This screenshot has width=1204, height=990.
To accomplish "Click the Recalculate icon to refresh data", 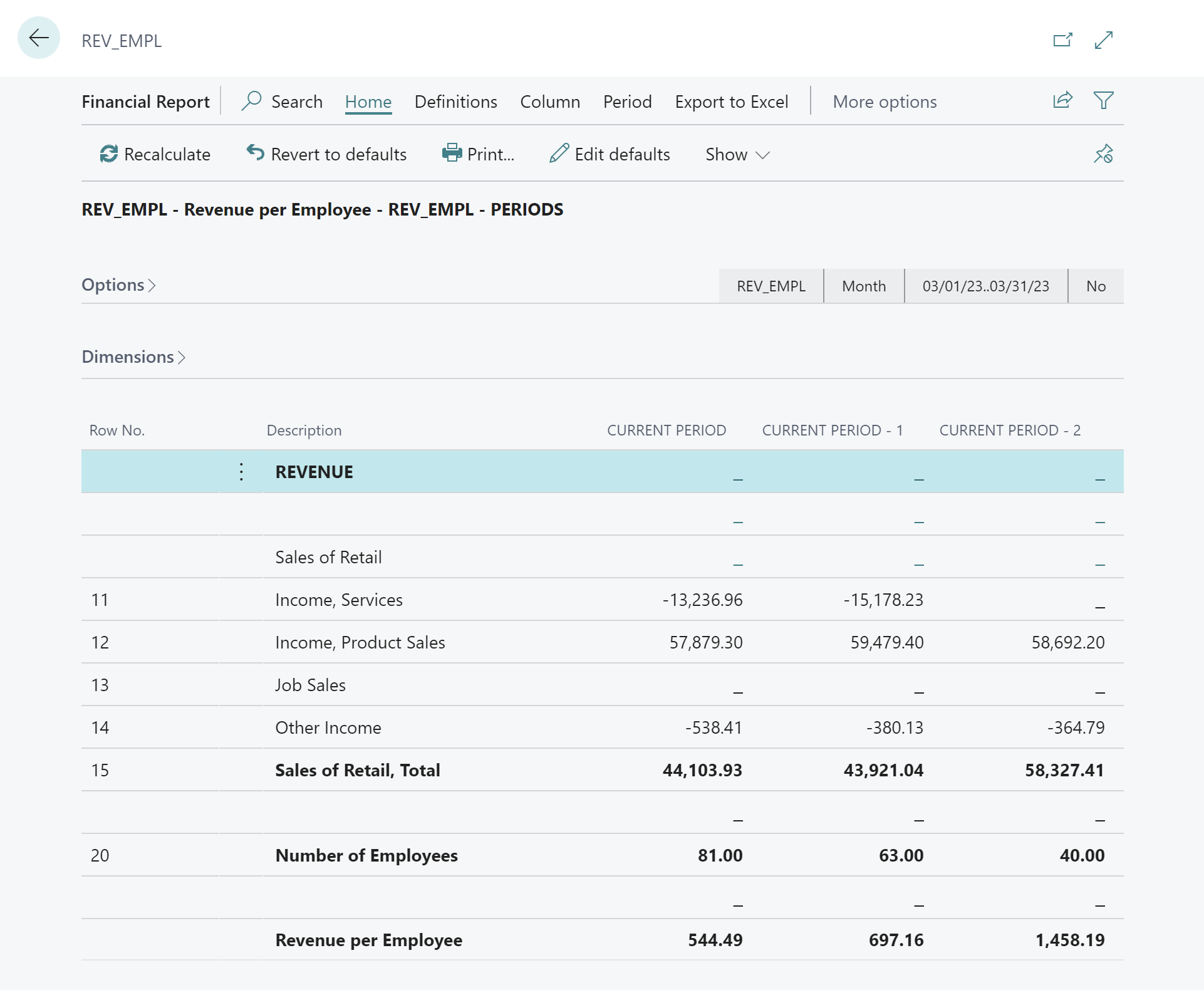I will 108,153.
